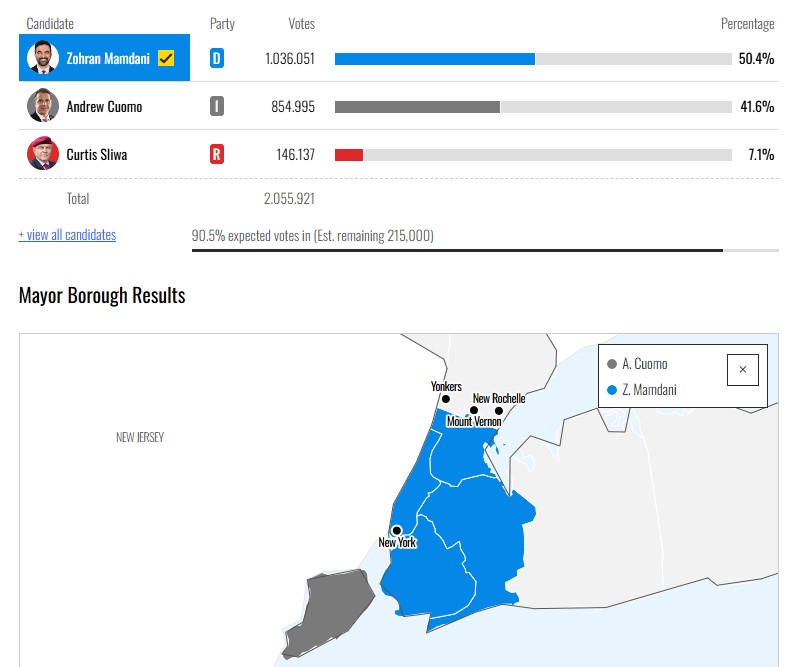Image resolution: width=795 pixels, height=667 pixels.
Task: Click the gray I party badge
Action: (x=216, y=106)
